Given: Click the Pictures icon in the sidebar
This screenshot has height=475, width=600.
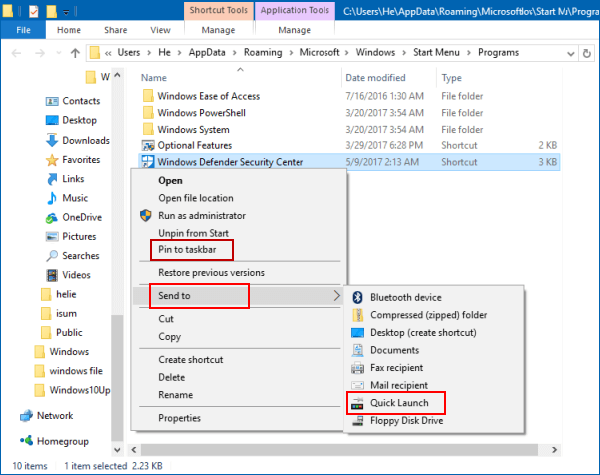Looking at the screenshot, I should (52, 237).
